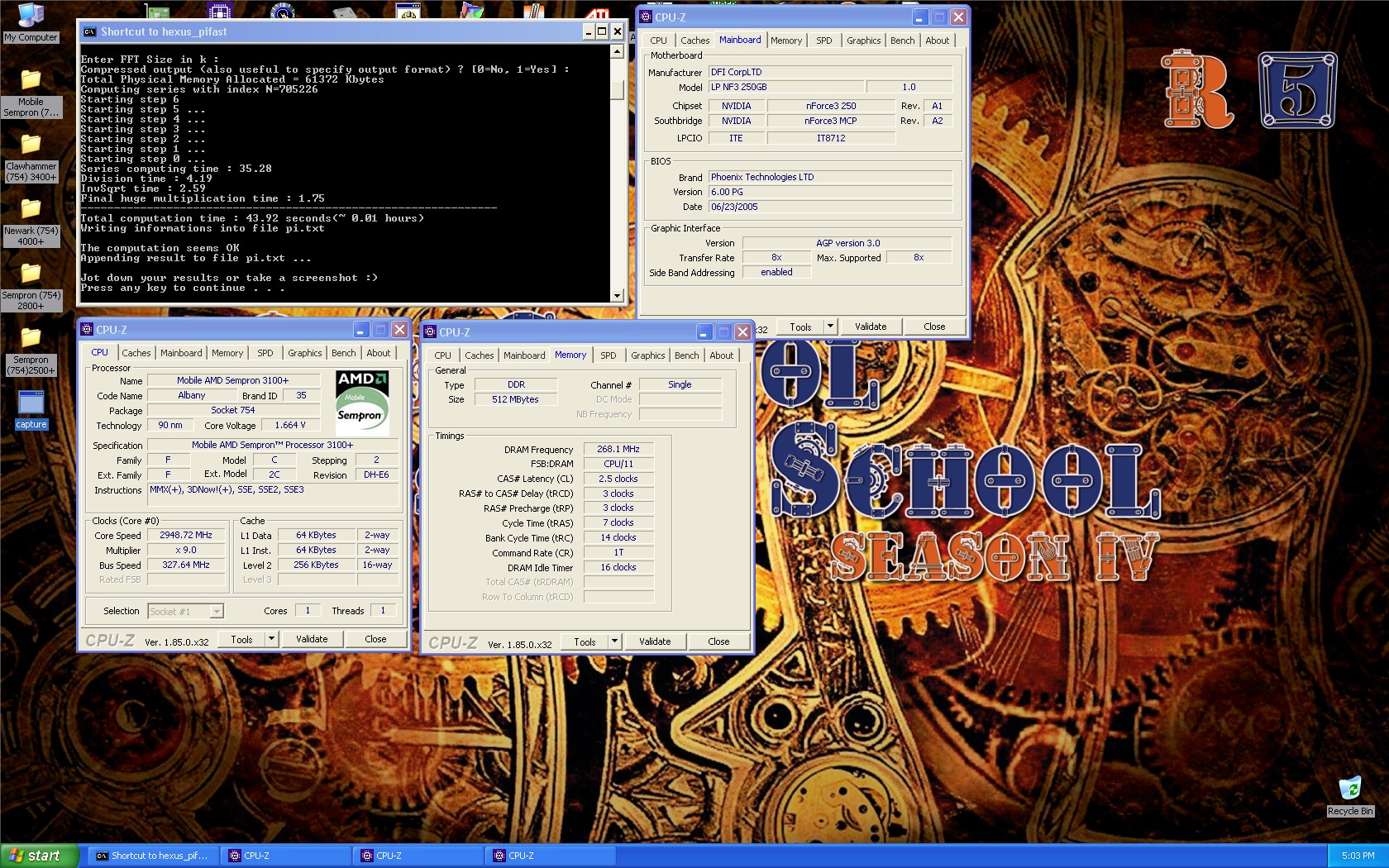Expand the Tools dropdown arrow in CPU window
Viewport: 1389px width, 868px height.
pos(271,639)
